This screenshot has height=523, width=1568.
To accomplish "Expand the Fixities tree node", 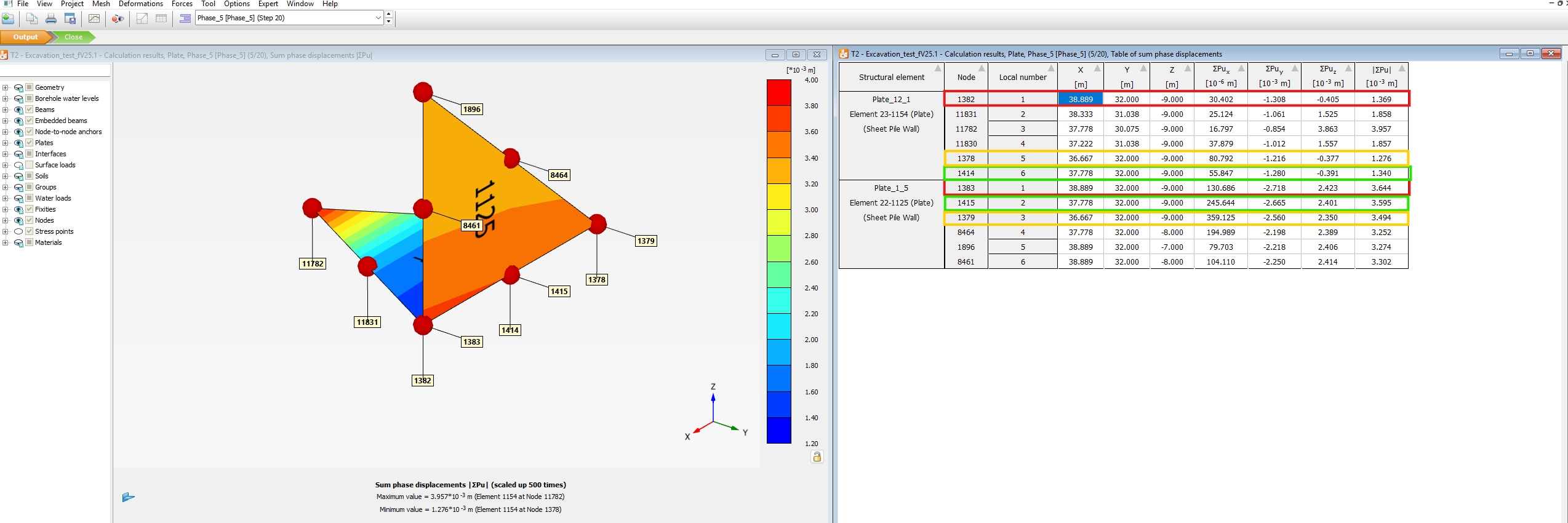I will (5, 209).
